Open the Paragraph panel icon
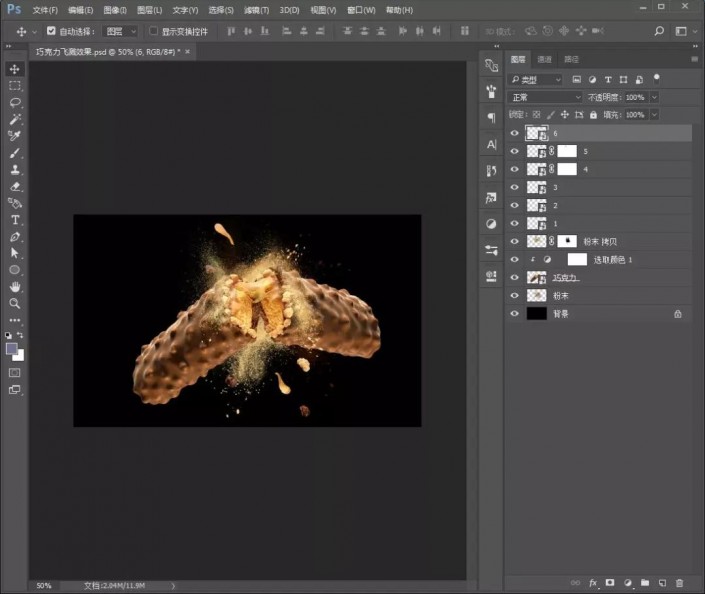This screenshot has width=705, height=594. (491, 118)
